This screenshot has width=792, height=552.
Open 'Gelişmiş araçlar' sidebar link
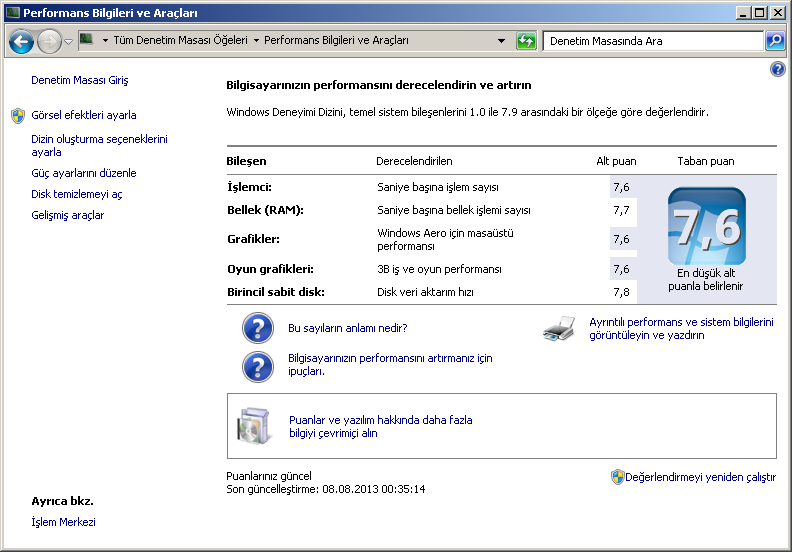coord(68,215)
